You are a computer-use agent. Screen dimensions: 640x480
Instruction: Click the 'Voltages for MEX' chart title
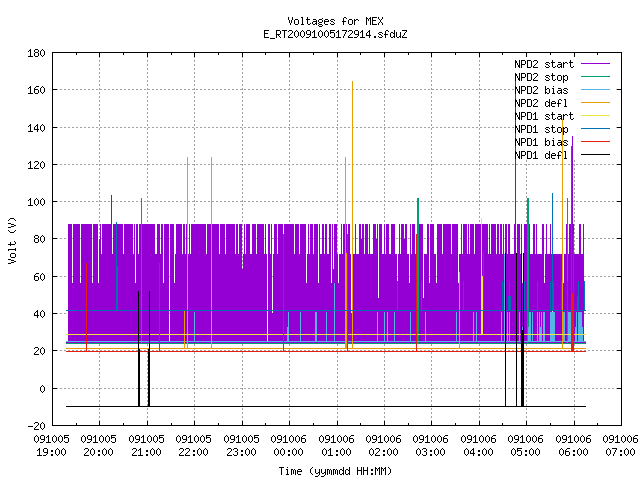coord(336,21)
